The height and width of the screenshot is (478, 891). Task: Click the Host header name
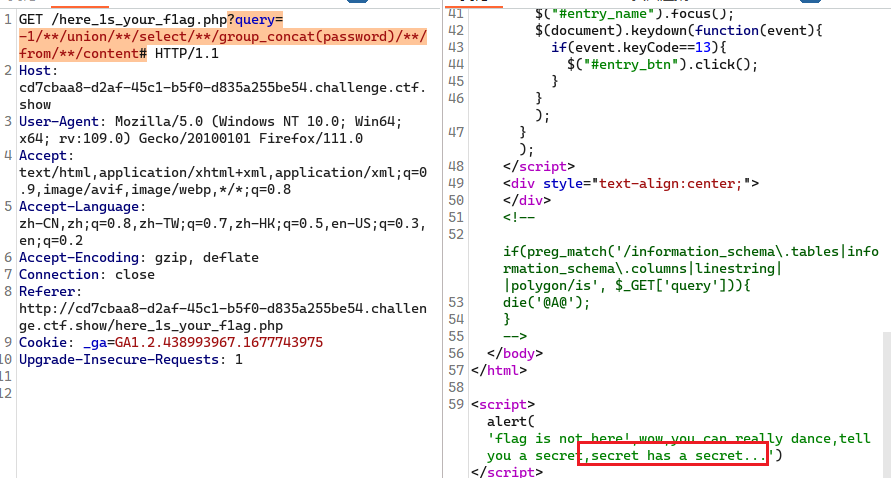[35, 70]
